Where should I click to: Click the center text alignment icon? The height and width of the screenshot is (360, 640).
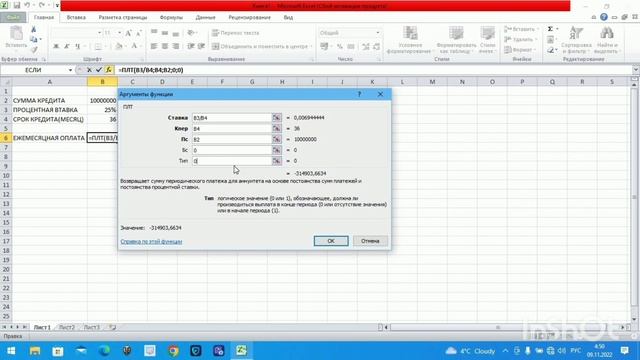[164, 47]
